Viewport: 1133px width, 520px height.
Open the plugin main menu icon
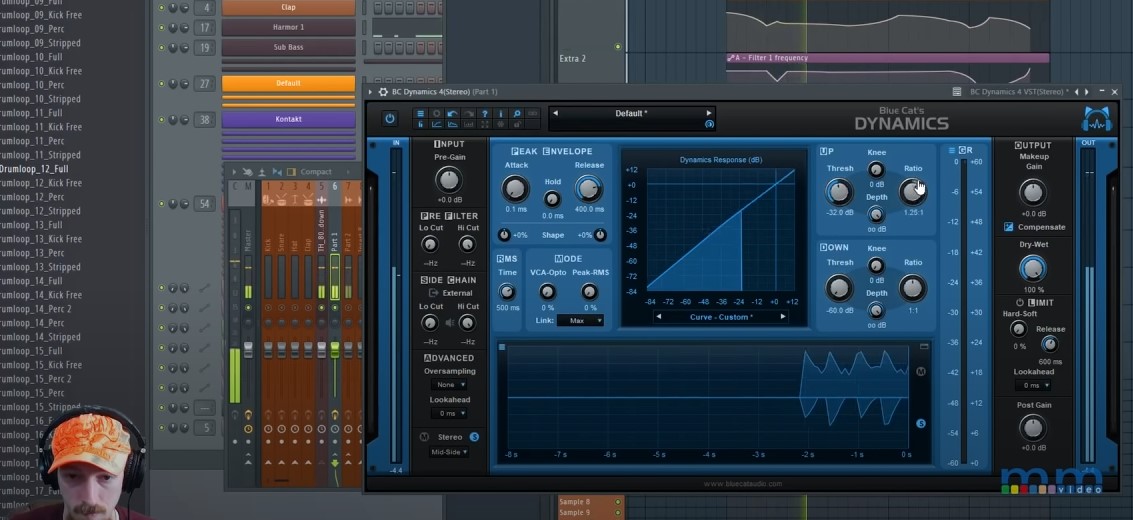[x=421, y=113]
